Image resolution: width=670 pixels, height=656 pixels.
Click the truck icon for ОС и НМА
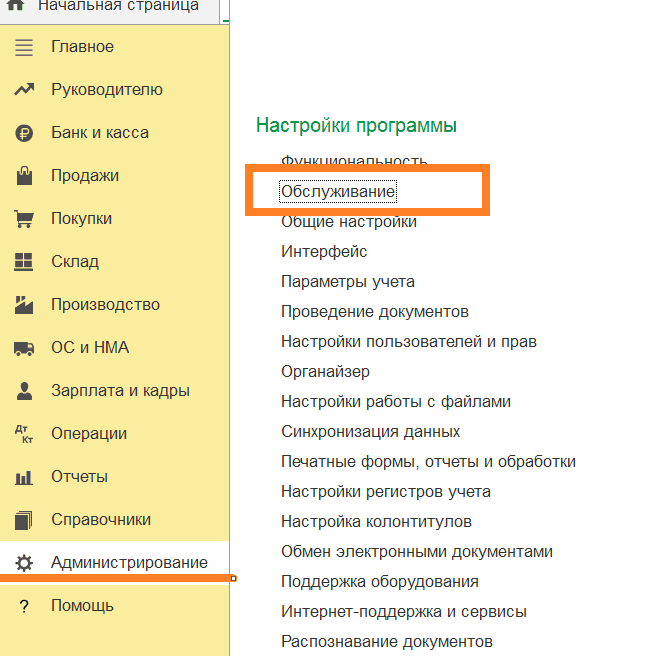point(24,348)
